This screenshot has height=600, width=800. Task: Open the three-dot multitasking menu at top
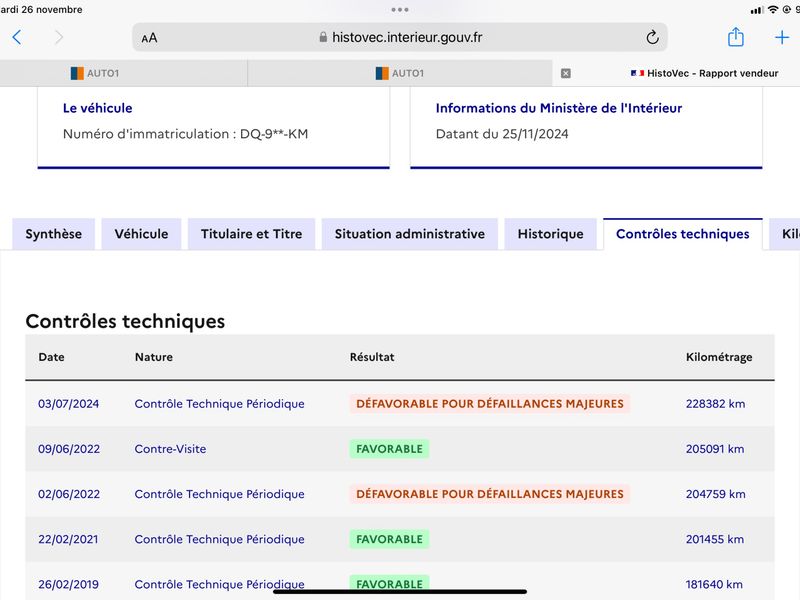pyautogui.click(x=399, y=10)
